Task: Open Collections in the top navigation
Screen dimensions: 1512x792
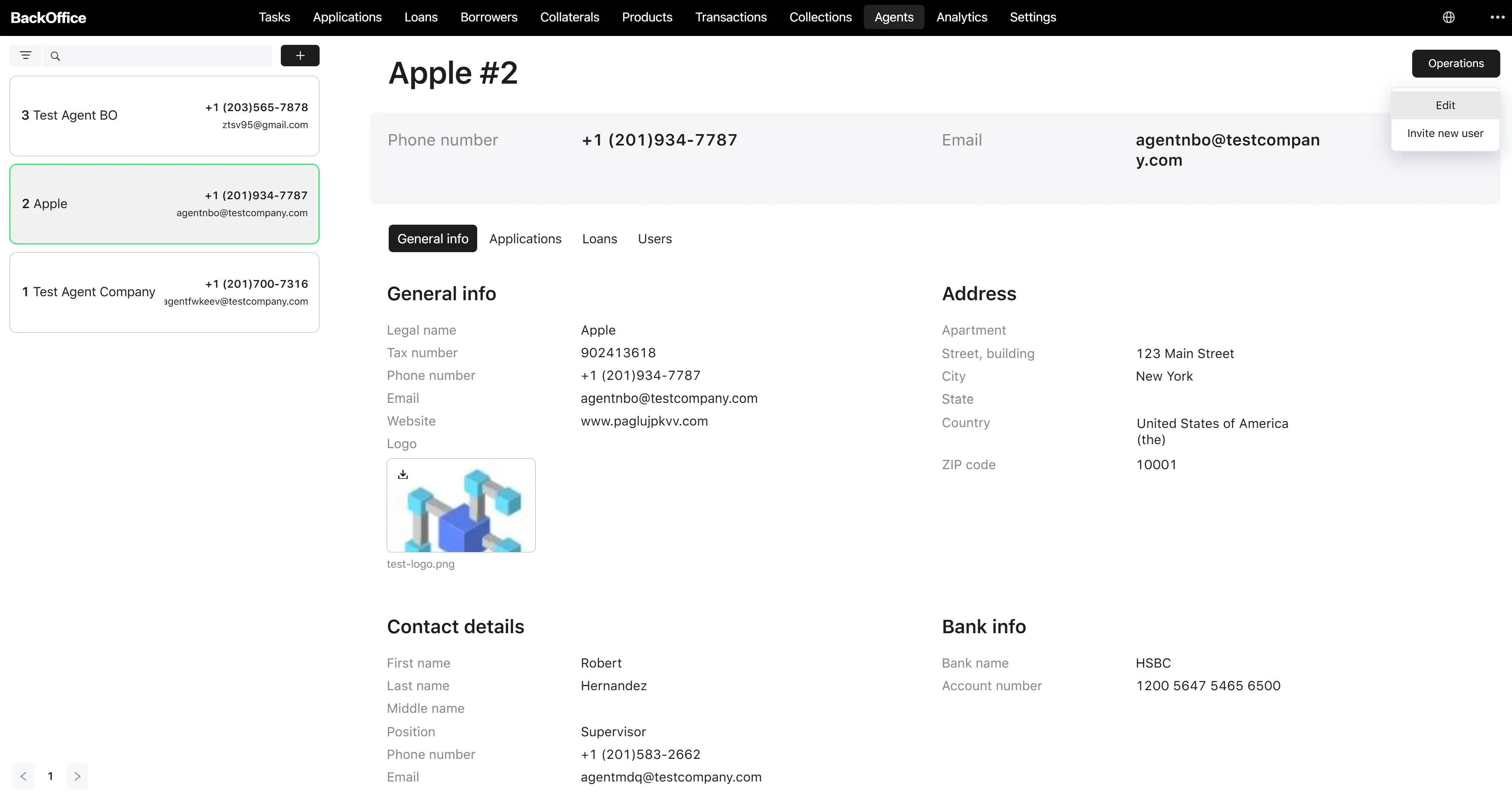Action: coord(820,18)
